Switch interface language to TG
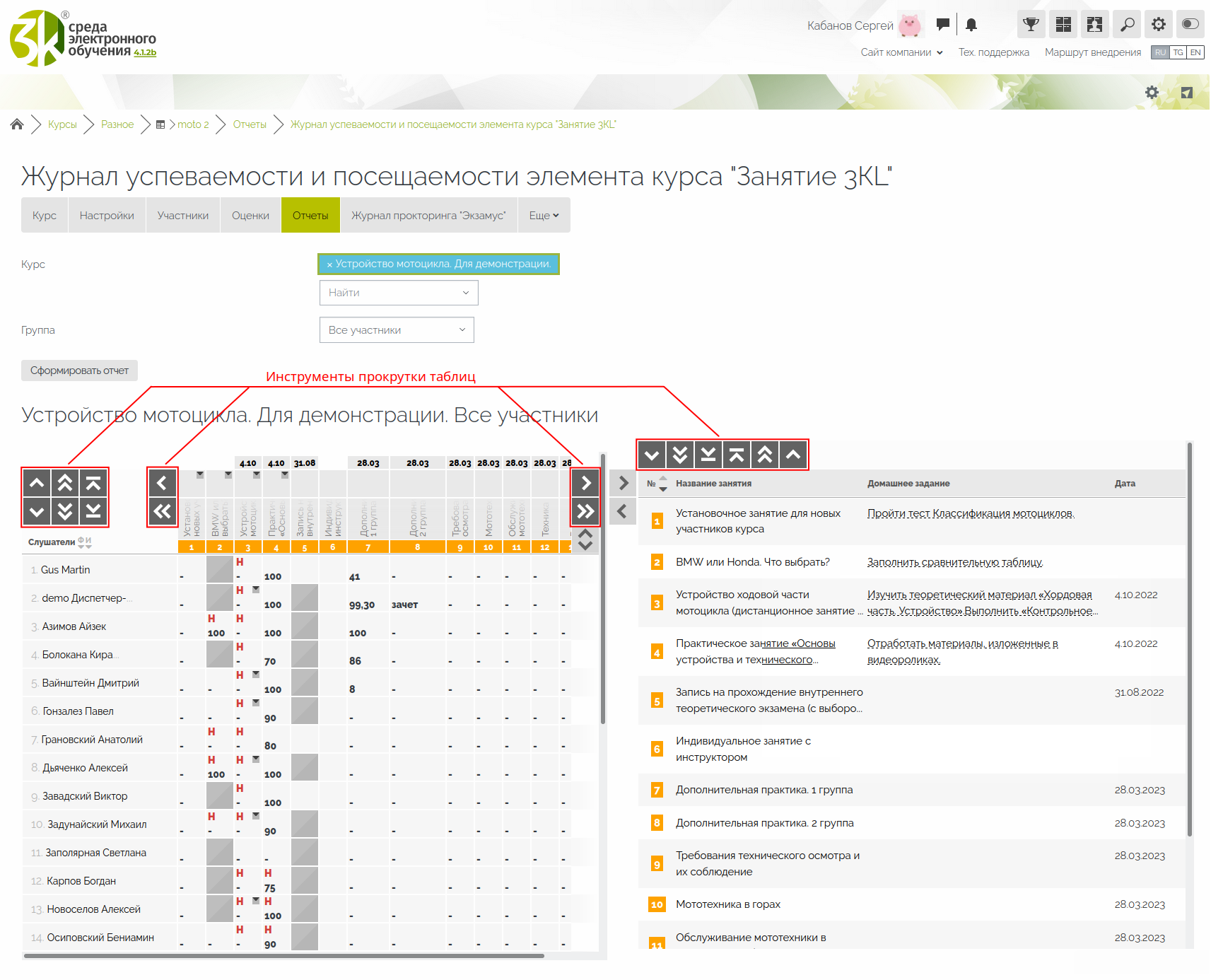The width and height of the screenshot is (1223, 980). [1178, 52]
